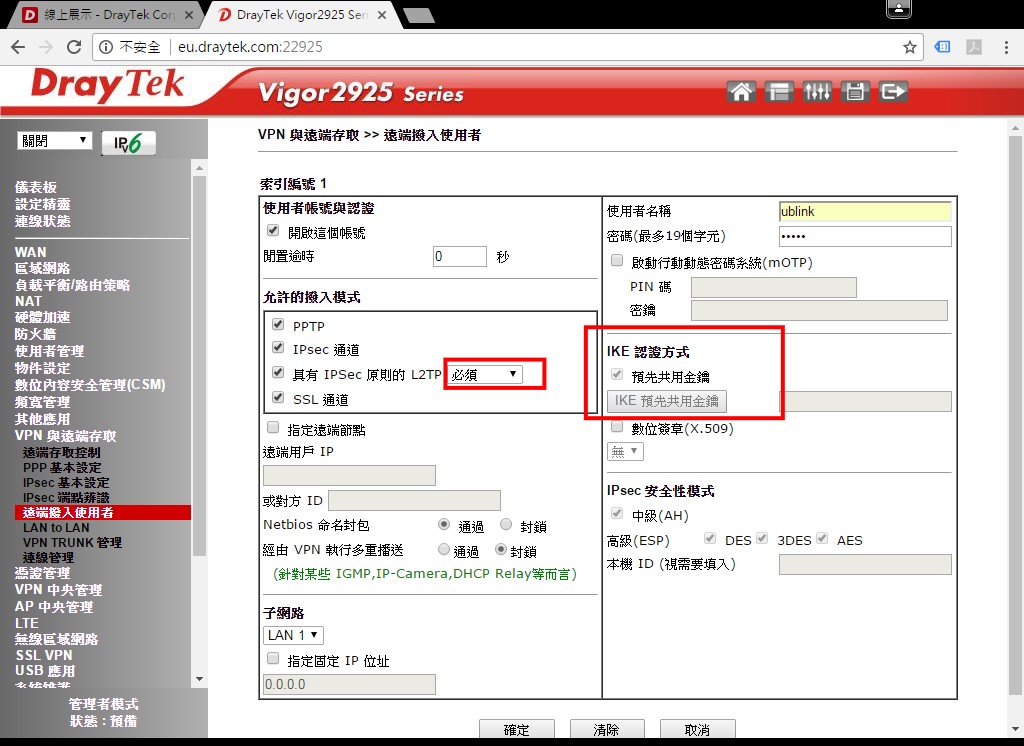This screenshot has height=746, width=1024.
Task: Click page scrollbar down arrow
Action: pyautogui.click(x=1014, y=730)
